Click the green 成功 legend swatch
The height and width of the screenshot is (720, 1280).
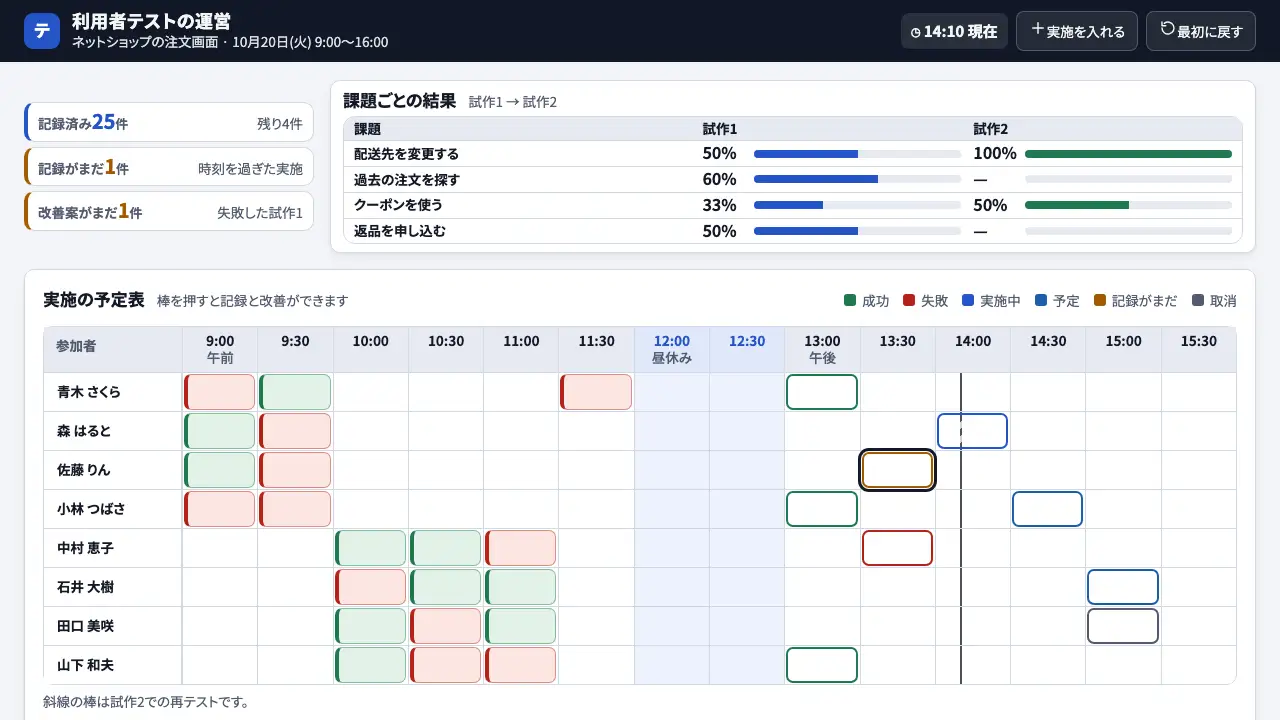(850, 300)
